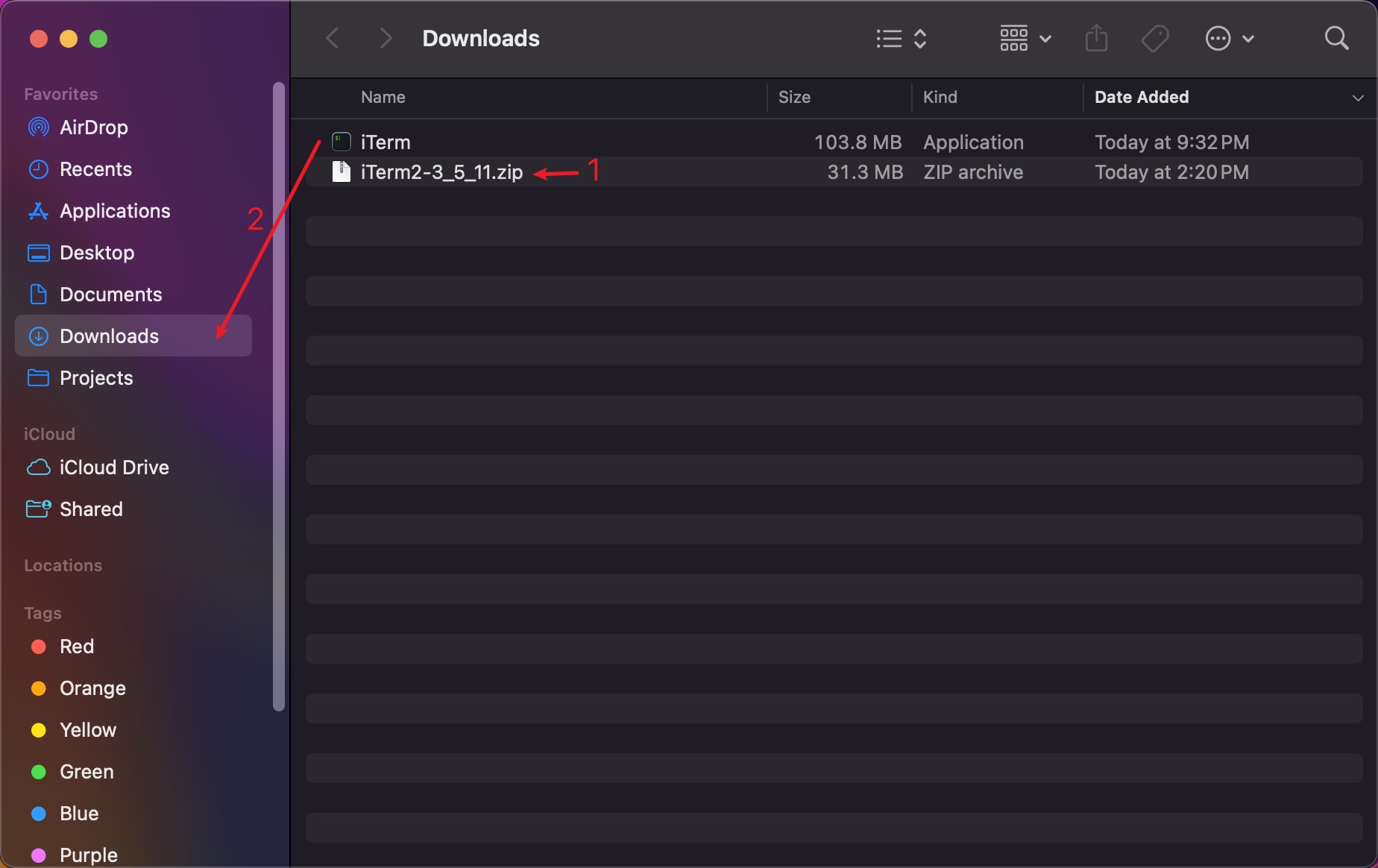Click the iTerm application icon
The width and height of the screenshot is (1378, 868).
click(341, 142)
